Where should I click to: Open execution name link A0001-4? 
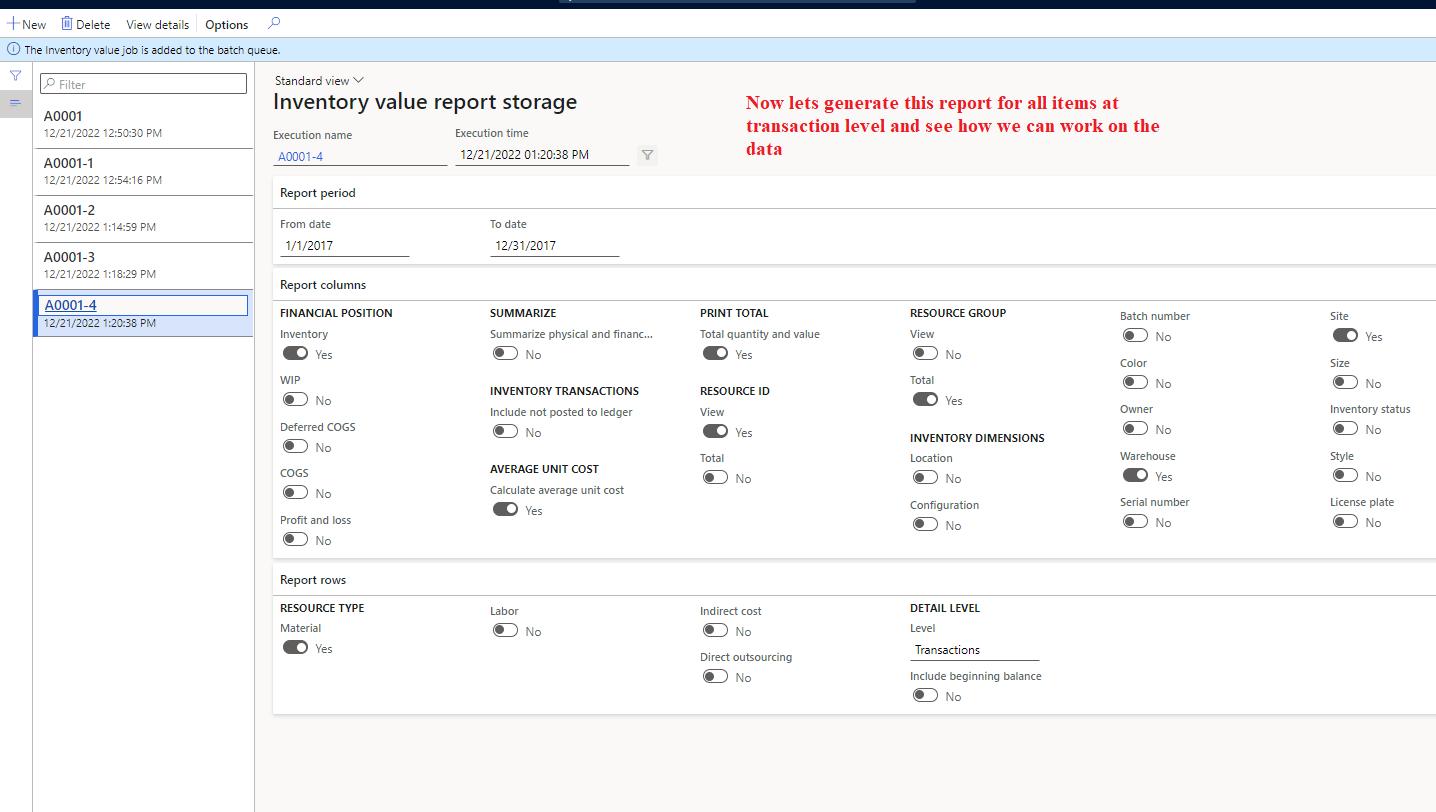tap(303, 157)
